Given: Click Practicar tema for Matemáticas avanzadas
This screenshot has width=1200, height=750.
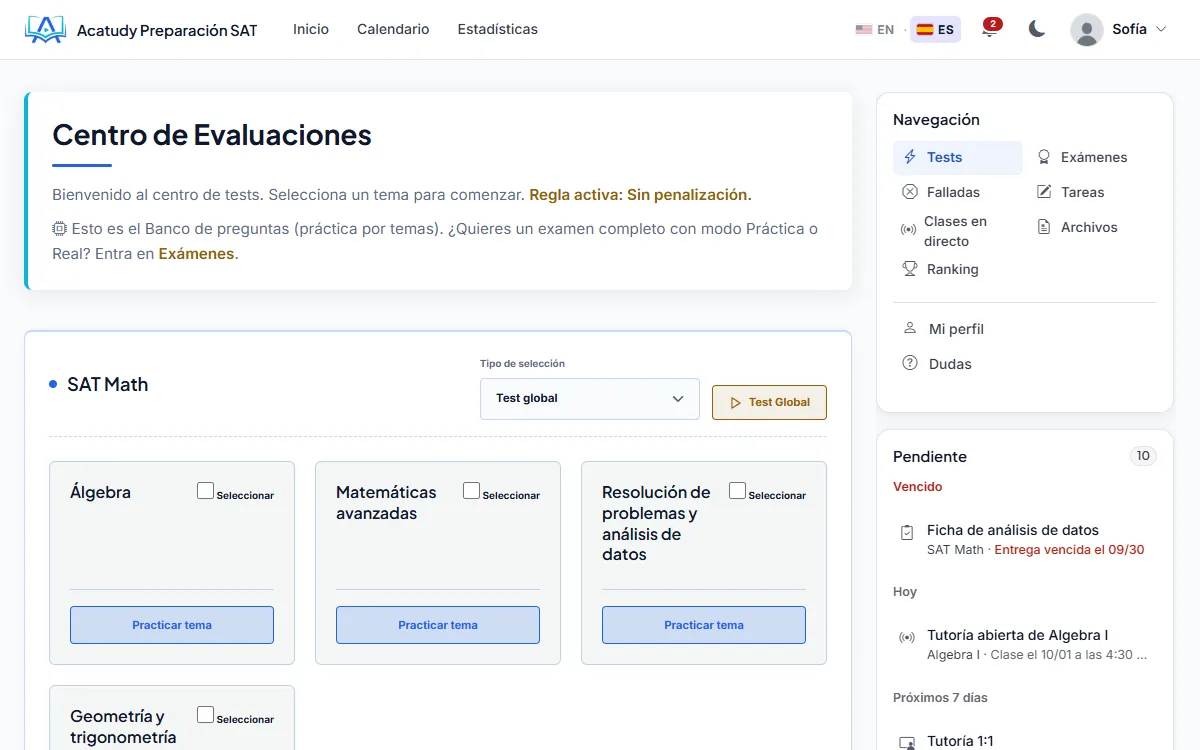Looking at the screenshot, I should coord(438,625).
